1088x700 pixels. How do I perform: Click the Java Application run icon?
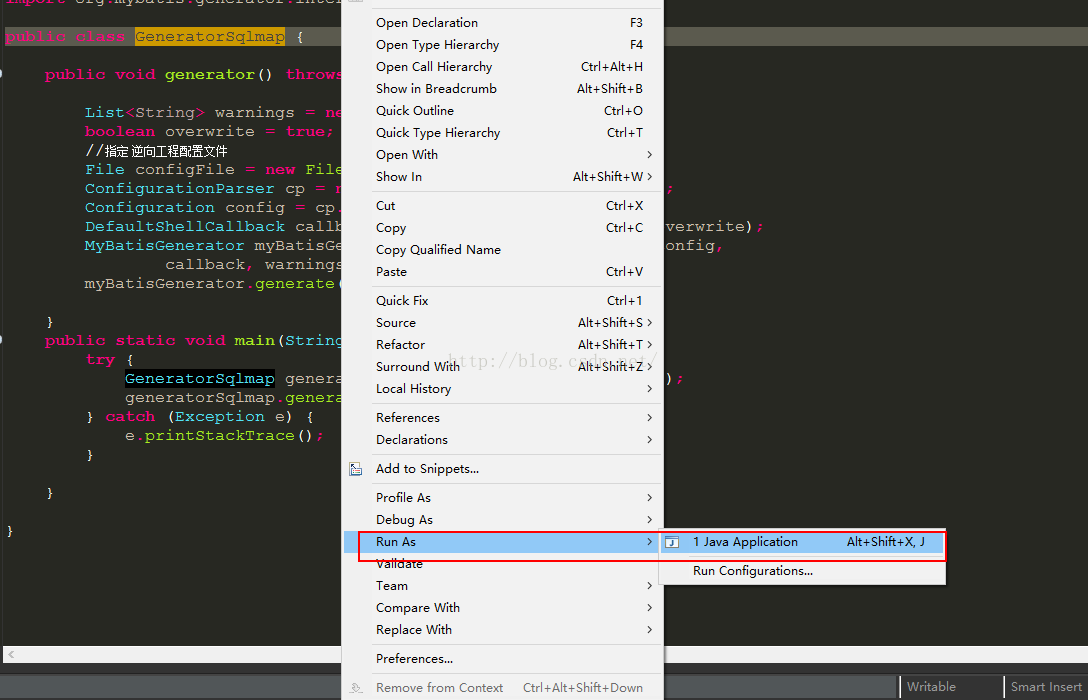(673, 542)
